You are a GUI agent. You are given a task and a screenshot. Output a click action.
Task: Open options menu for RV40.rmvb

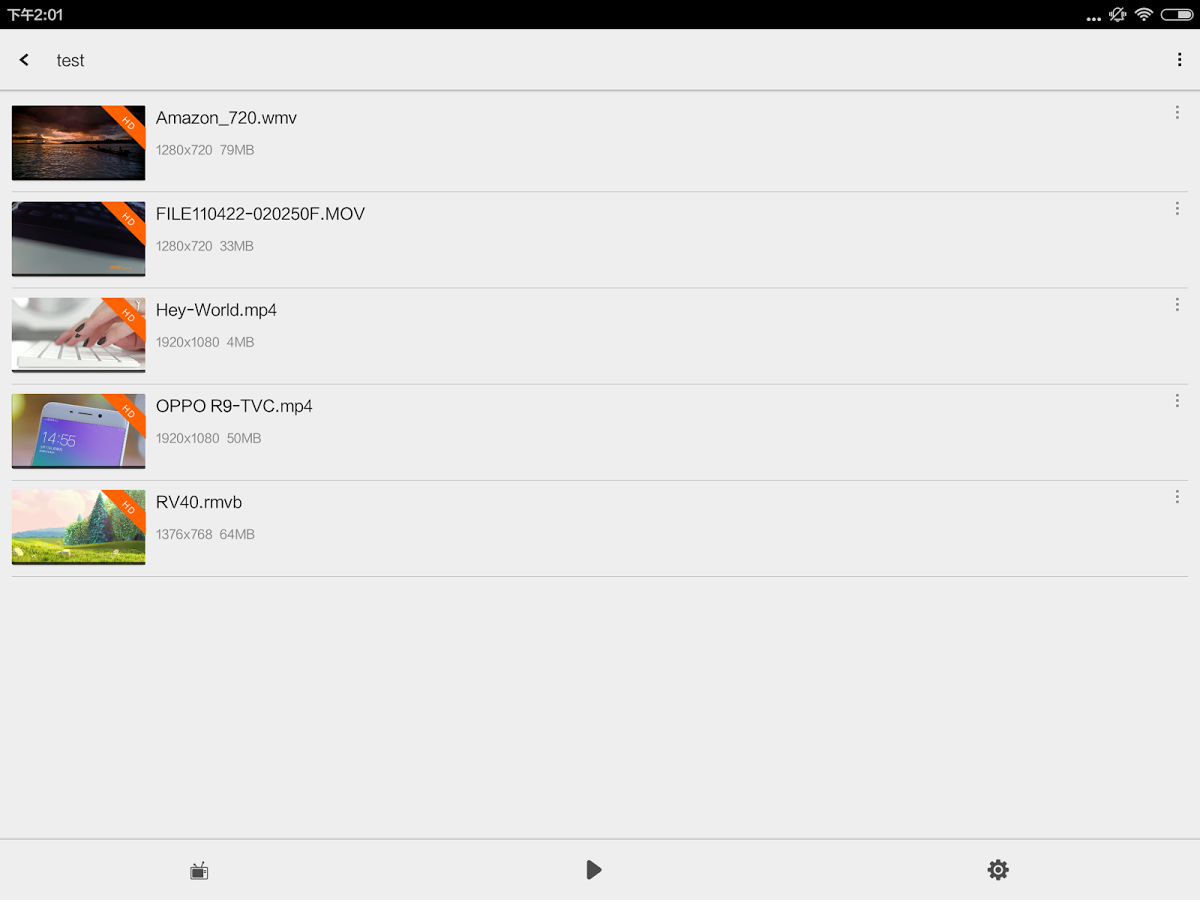coord(1177,497)
